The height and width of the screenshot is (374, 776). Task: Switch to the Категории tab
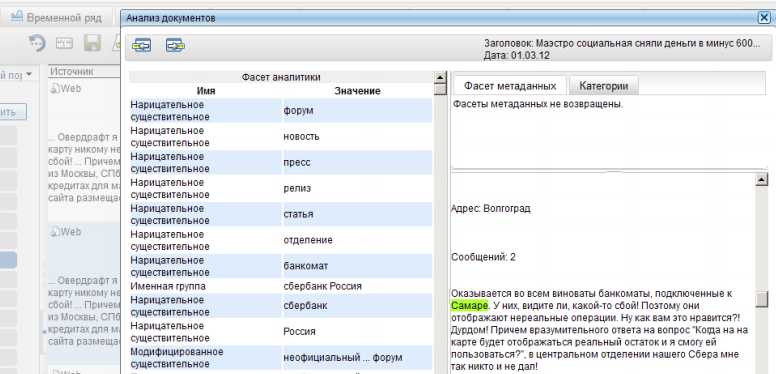[603, 86]
